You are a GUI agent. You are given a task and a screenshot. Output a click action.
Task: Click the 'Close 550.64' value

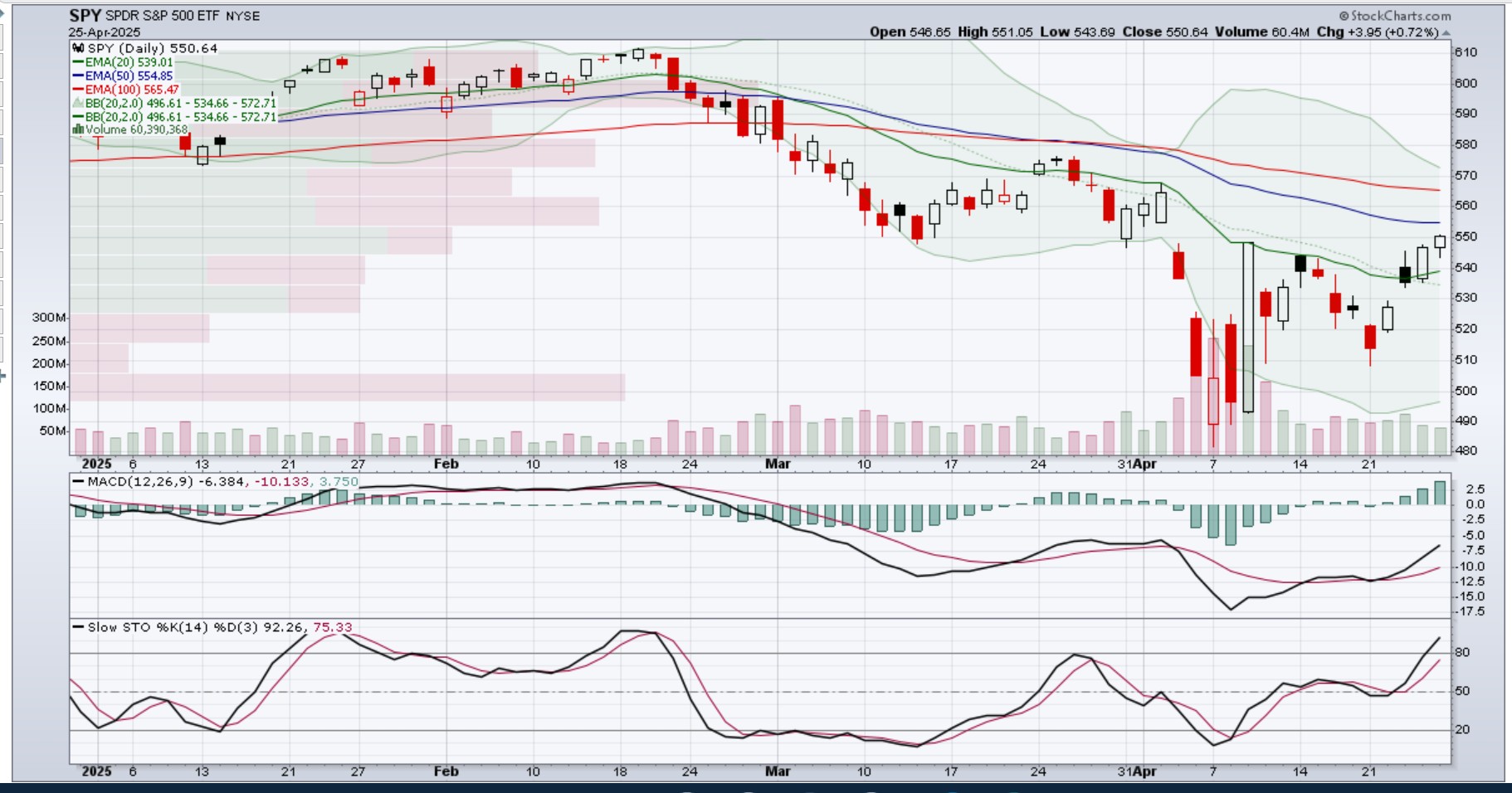tap(1165, 32)
